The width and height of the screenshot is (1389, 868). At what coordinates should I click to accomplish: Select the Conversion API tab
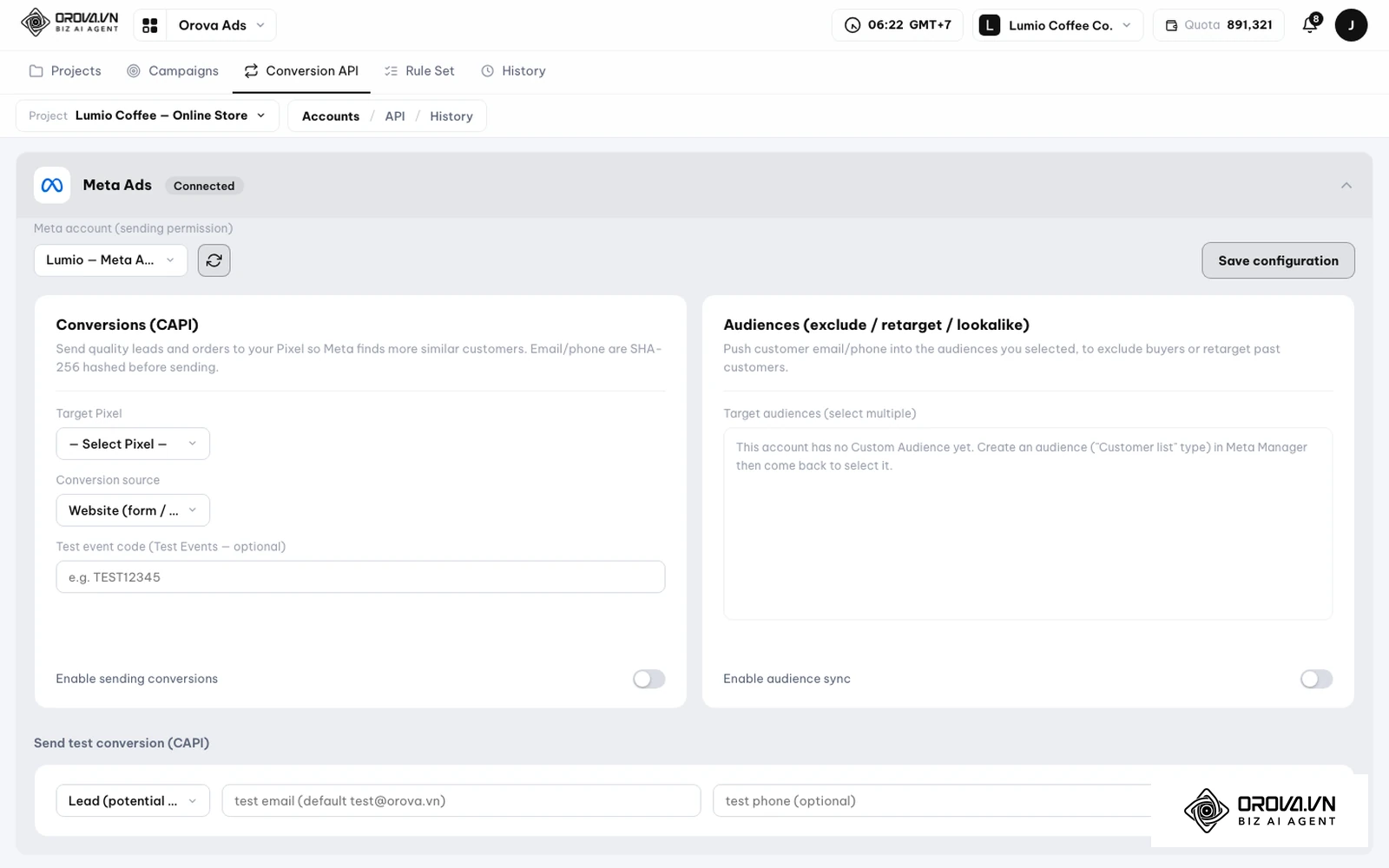(301, 71)
